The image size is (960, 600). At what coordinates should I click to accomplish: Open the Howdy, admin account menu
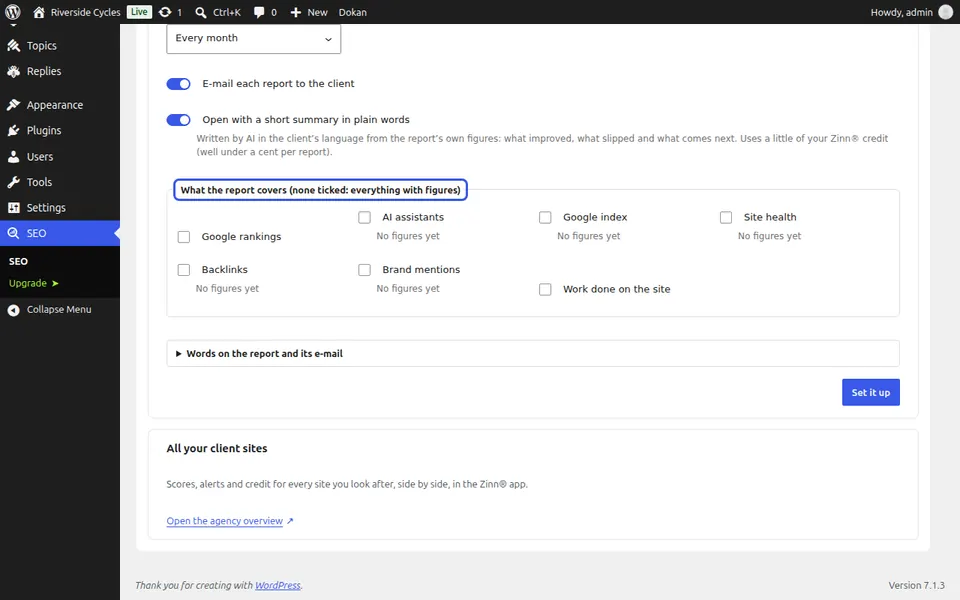pos(911,12)
